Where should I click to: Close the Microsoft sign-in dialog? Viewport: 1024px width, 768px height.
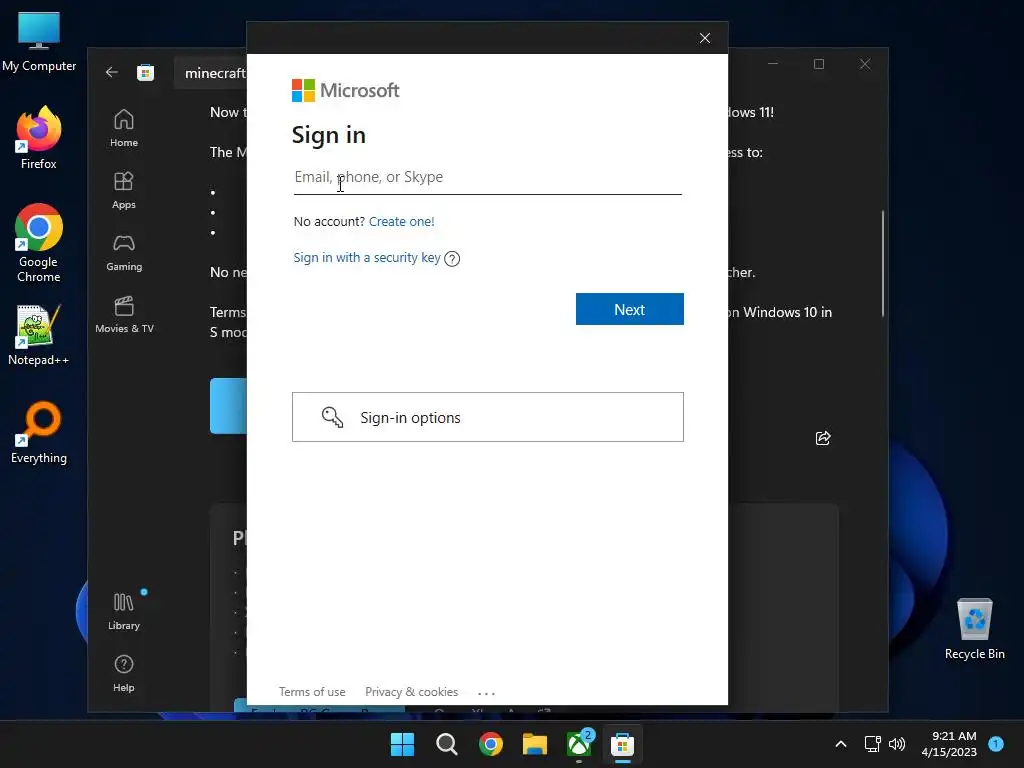pyautogui.click(x=705, y=38)
